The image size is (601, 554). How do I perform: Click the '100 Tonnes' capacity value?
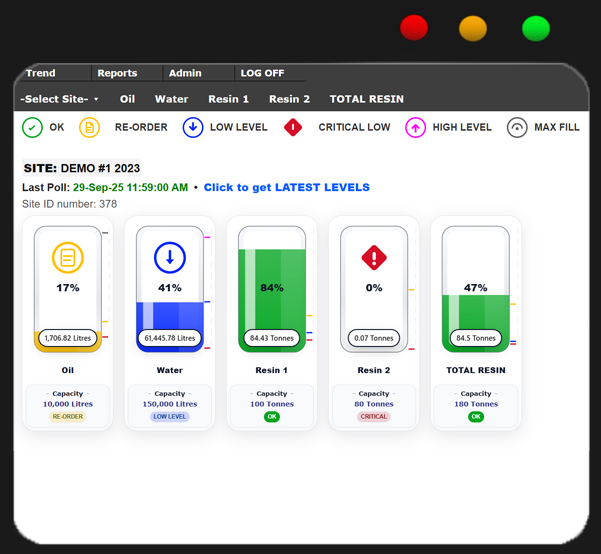pyautogui.click(x=272, y=404)
